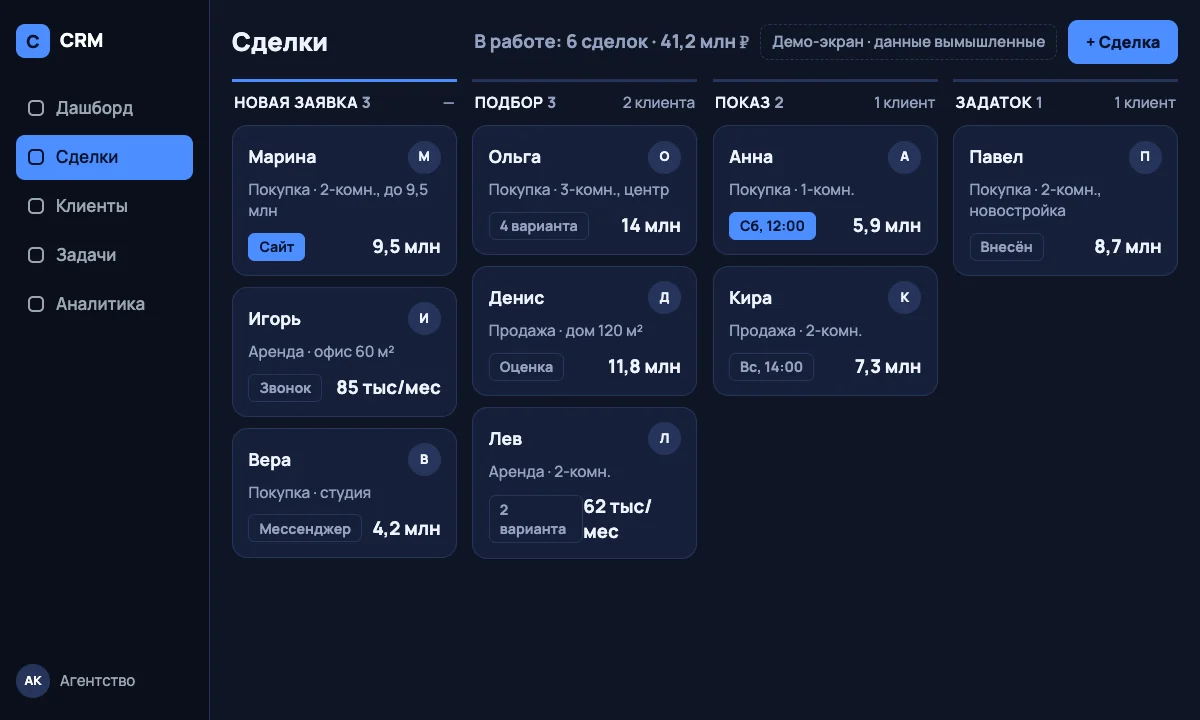The height and width of the screenshot is (720, 1200).
Task: Click the Демо-экран notice badge
Action: pos(908,42)
